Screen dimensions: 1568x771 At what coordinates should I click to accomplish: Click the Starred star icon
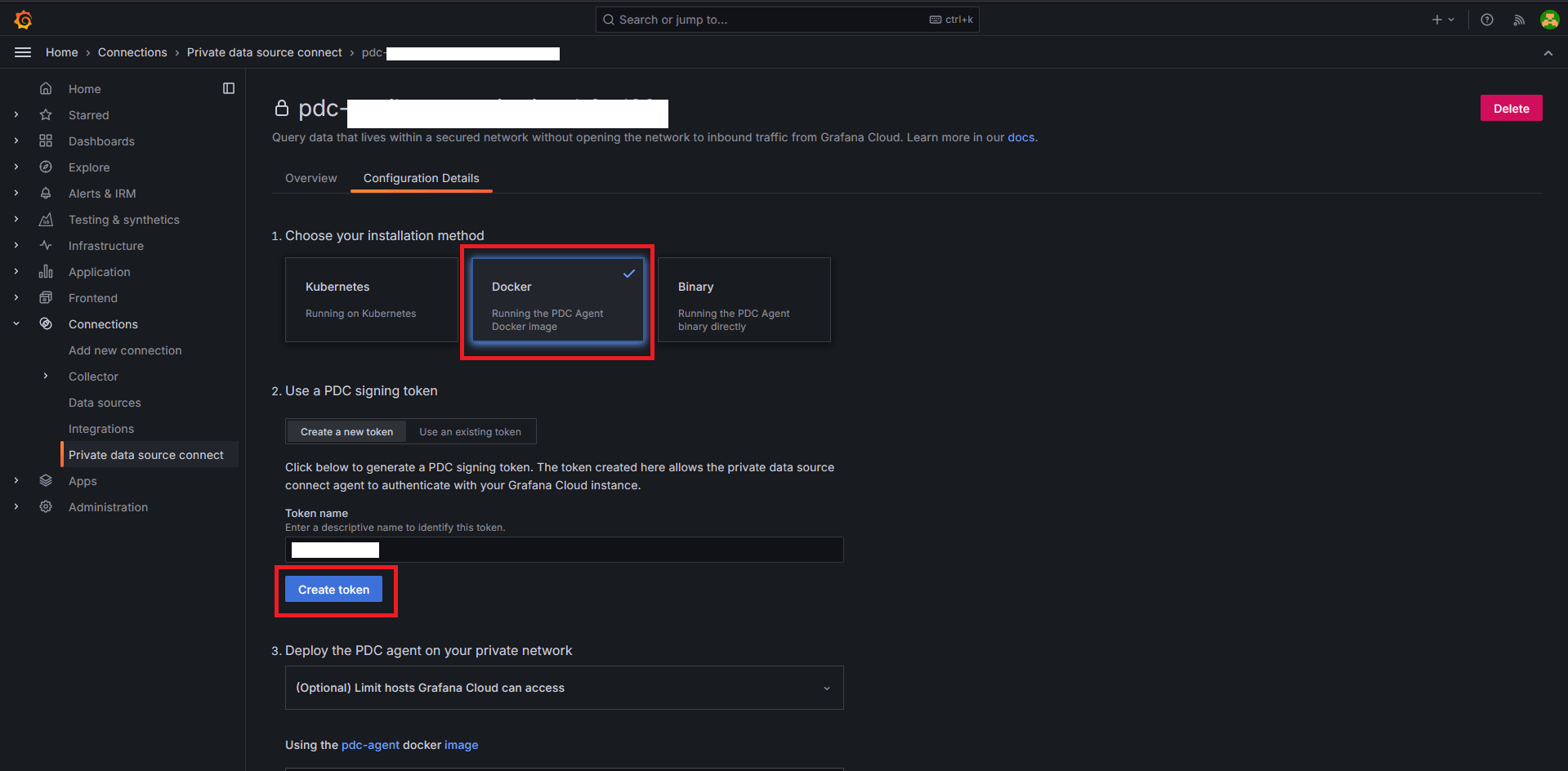(x=46, y=114)
